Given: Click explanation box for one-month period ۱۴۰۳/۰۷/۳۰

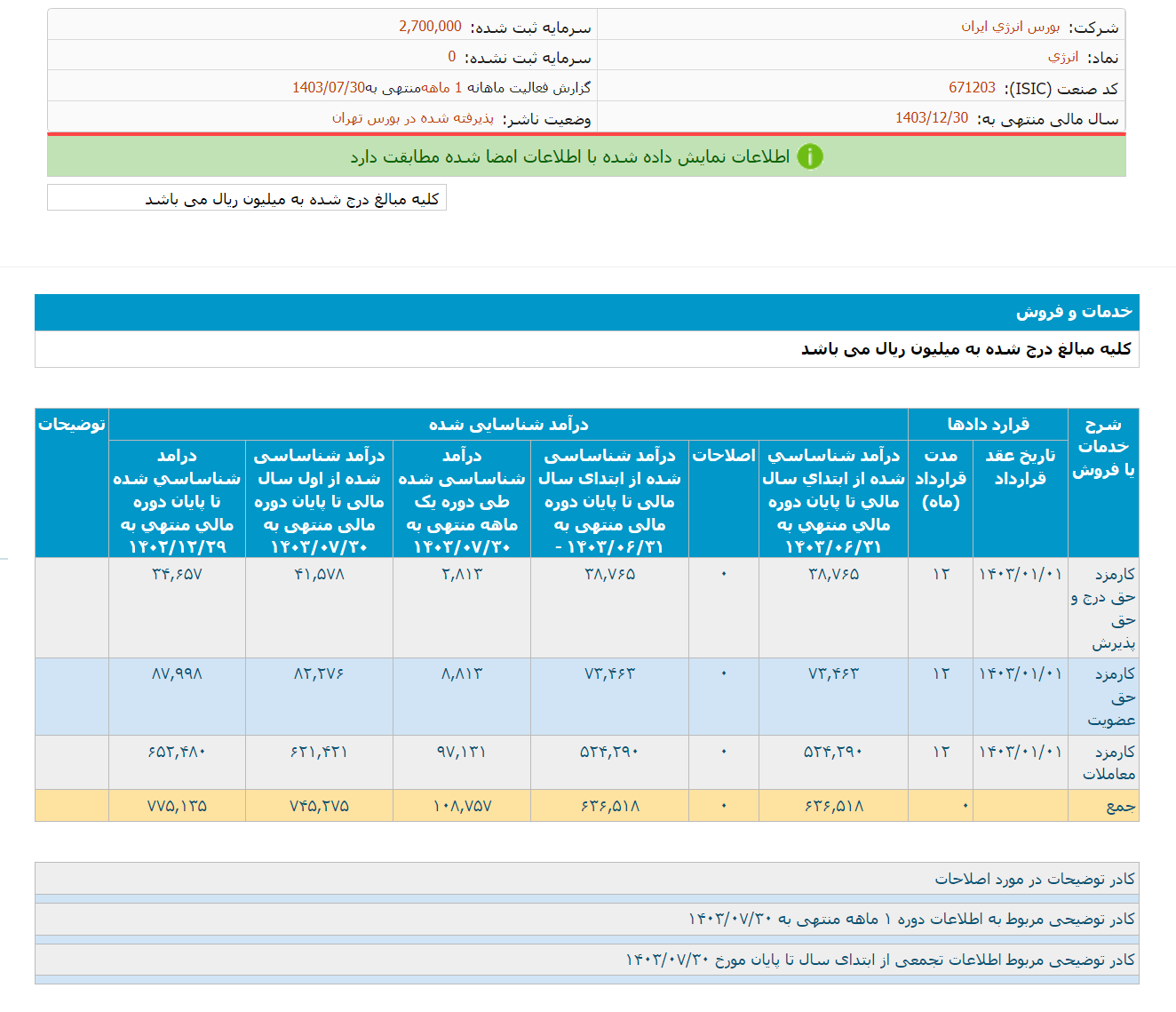Looking at the screenshot, I should click(x=587, y=919).
